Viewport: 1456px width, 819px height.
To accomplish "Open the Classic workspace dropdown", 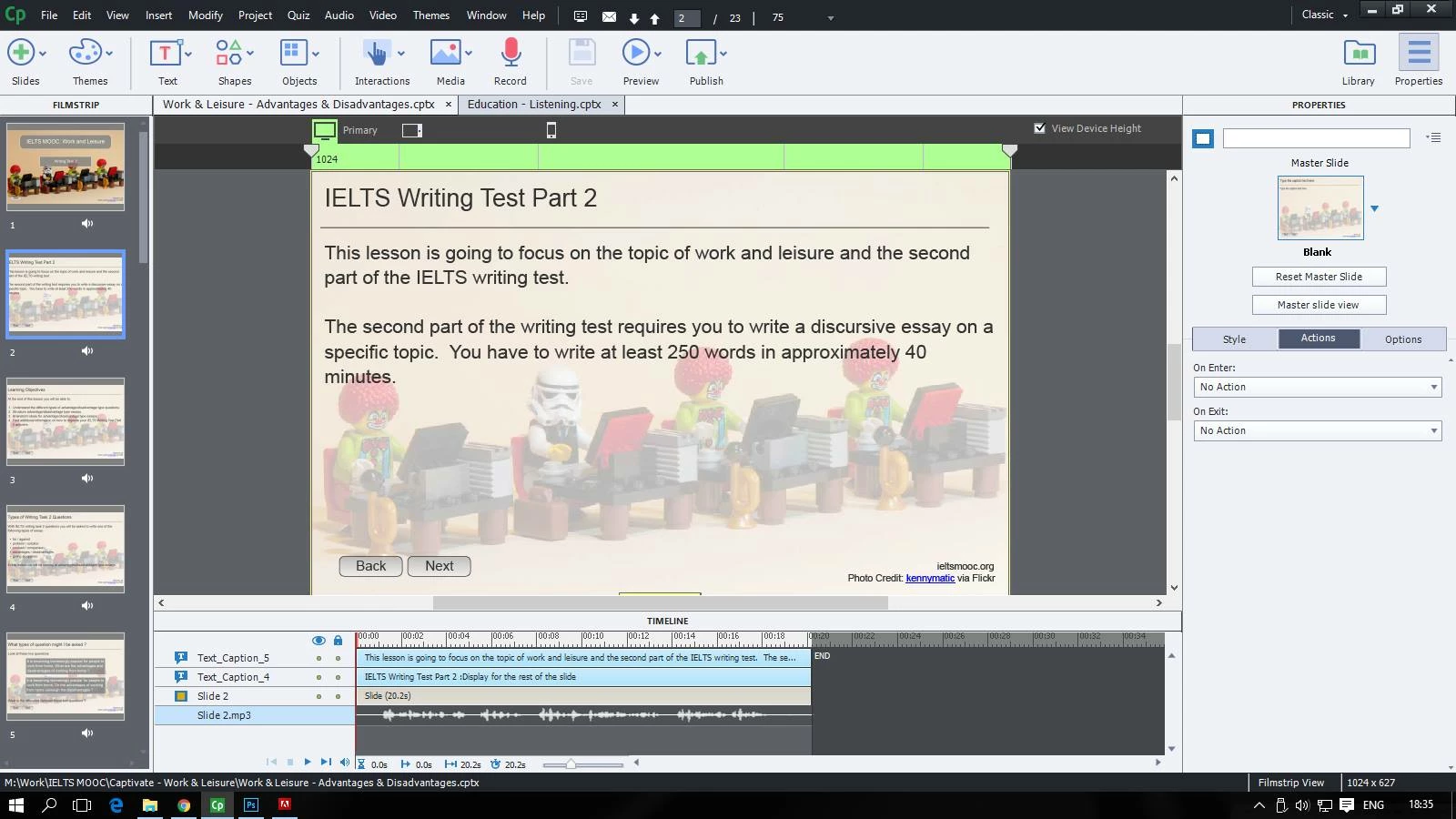I will point(1325,15).
